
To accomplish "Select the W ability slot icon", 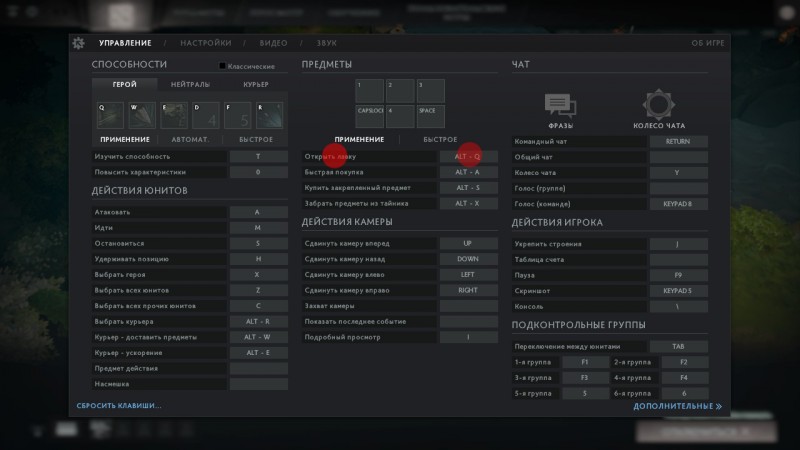I will pos(140,115).
